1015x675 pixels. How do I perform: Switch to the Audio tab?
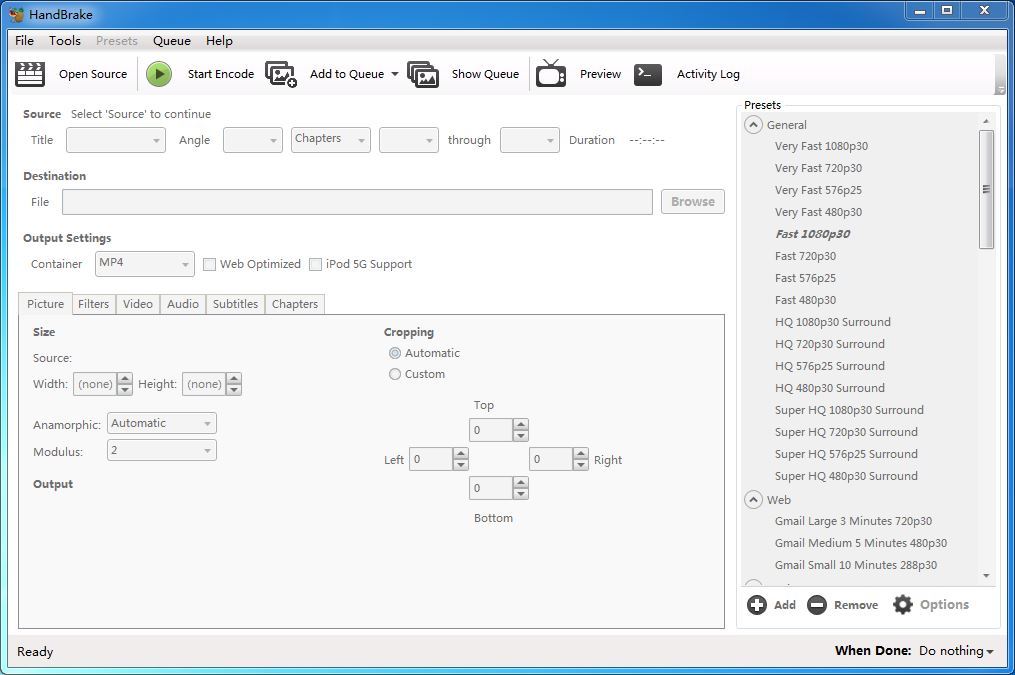[183, 304]
